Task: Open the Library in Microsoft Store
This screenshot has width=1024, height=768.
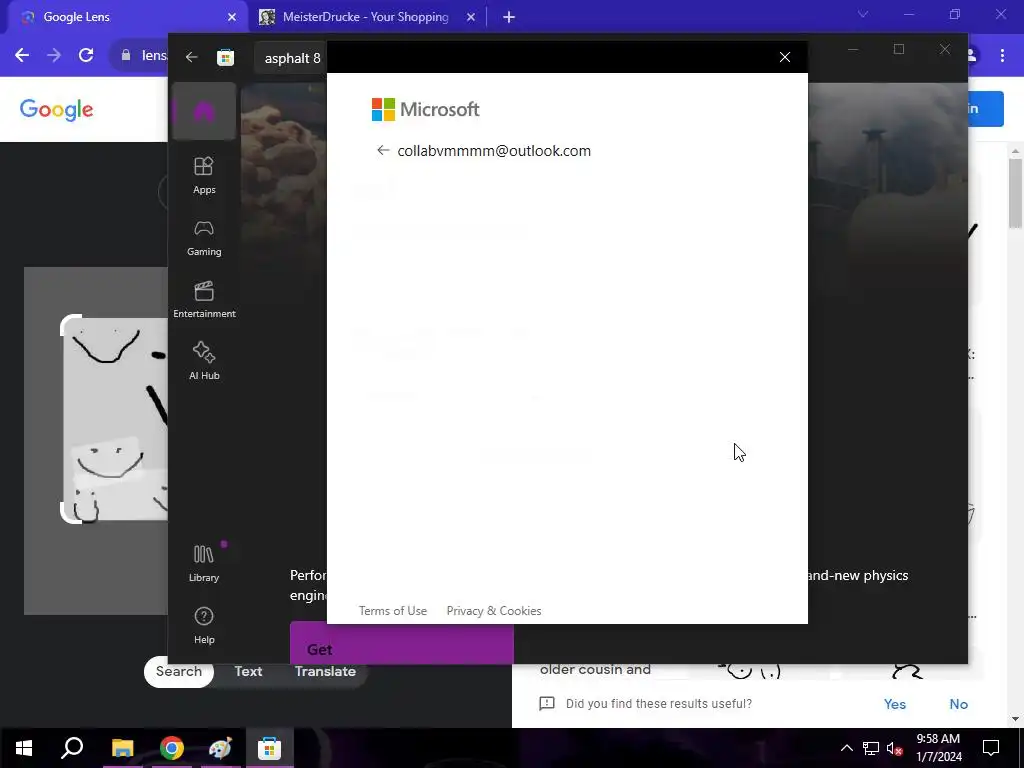Action: tap(204, 563)
